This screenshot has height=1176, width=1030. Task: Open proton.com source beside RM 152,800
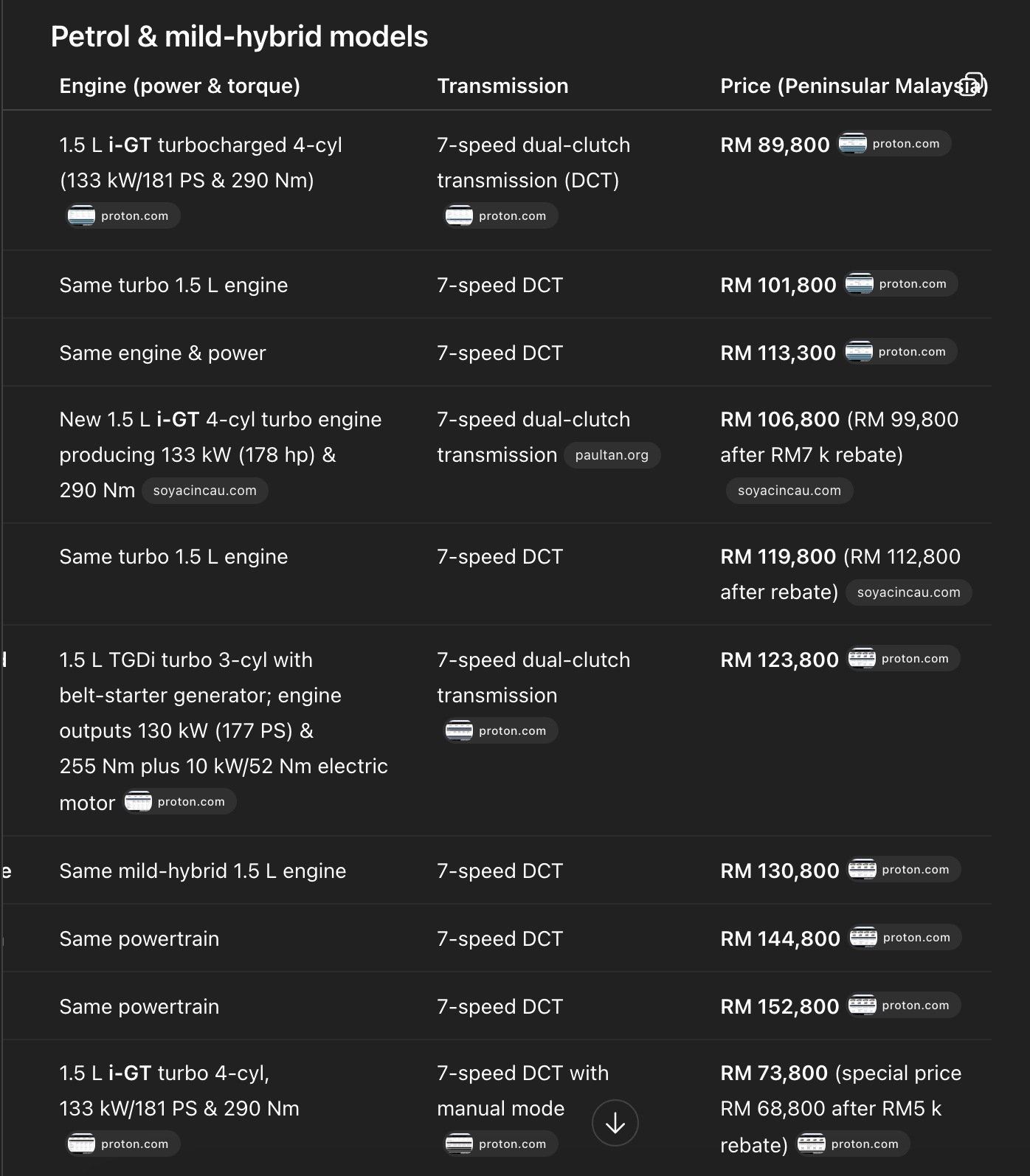click(904, 1005)
